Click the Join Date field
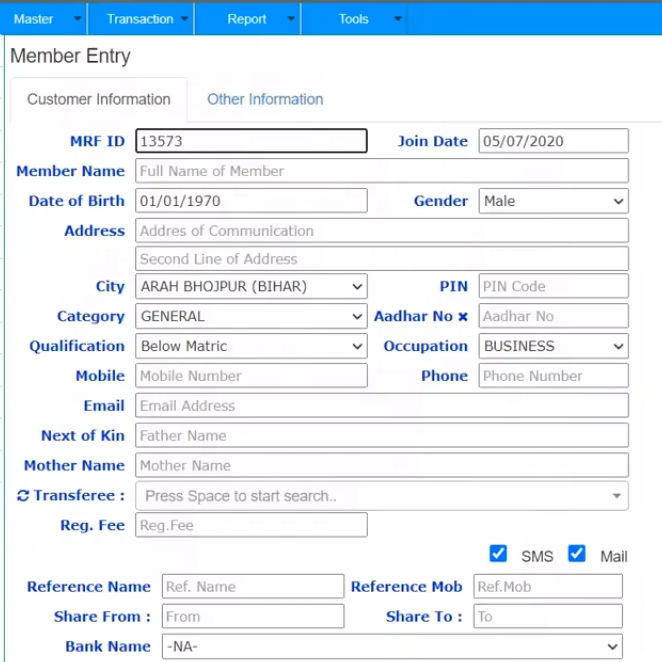Screen dimensions: 662x662 (x=553, y=141)
